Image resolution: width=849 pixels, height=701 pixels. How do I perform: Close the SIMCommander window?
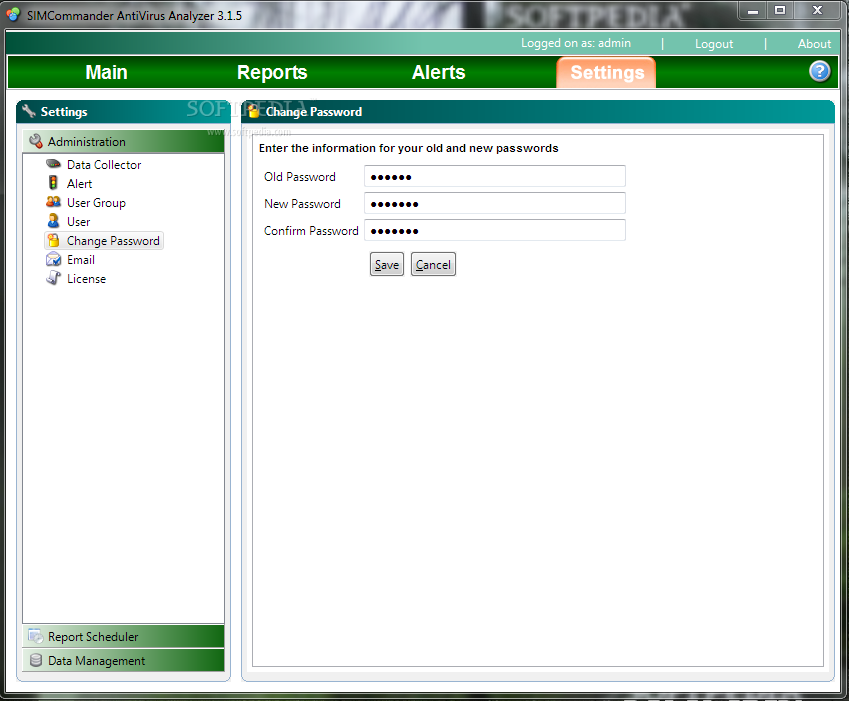pyautogui.click(x=818, y=10)
